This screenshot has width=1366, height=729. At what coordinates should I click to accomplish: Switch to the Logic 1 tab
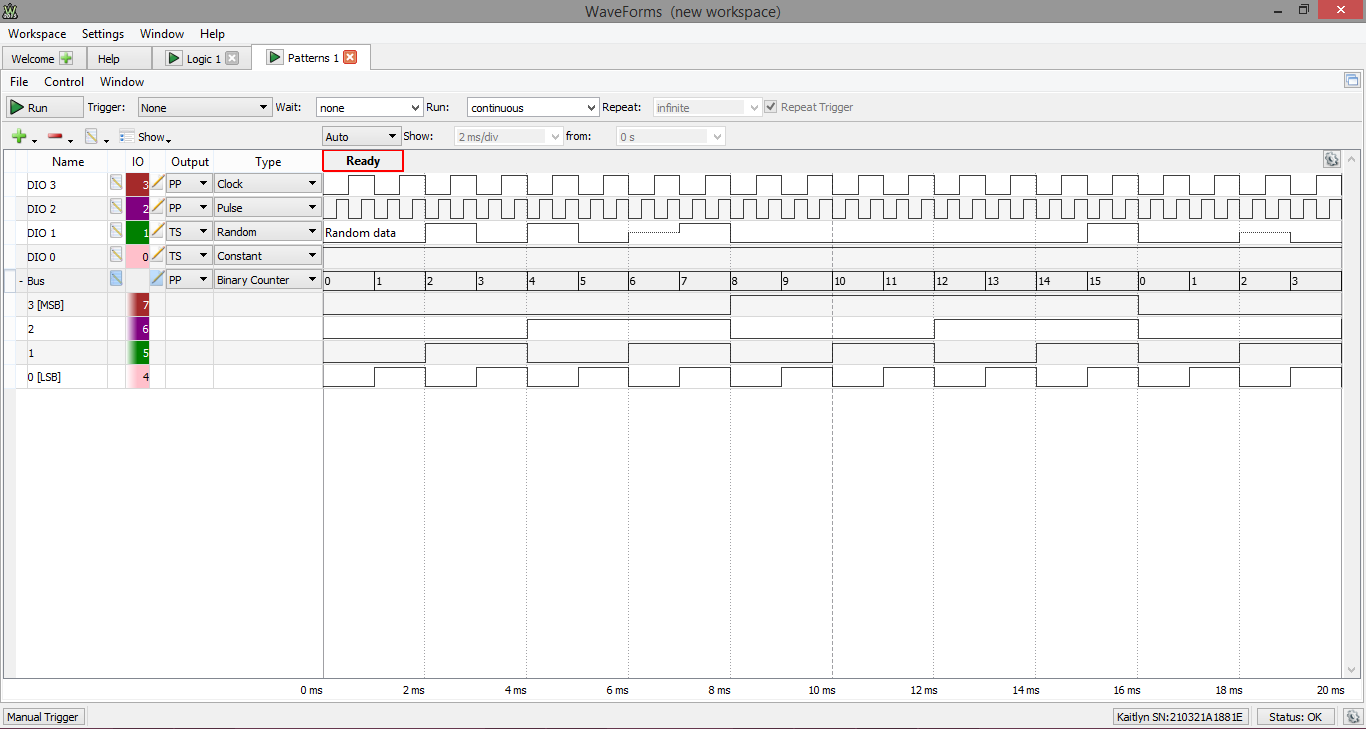(203, 58)
